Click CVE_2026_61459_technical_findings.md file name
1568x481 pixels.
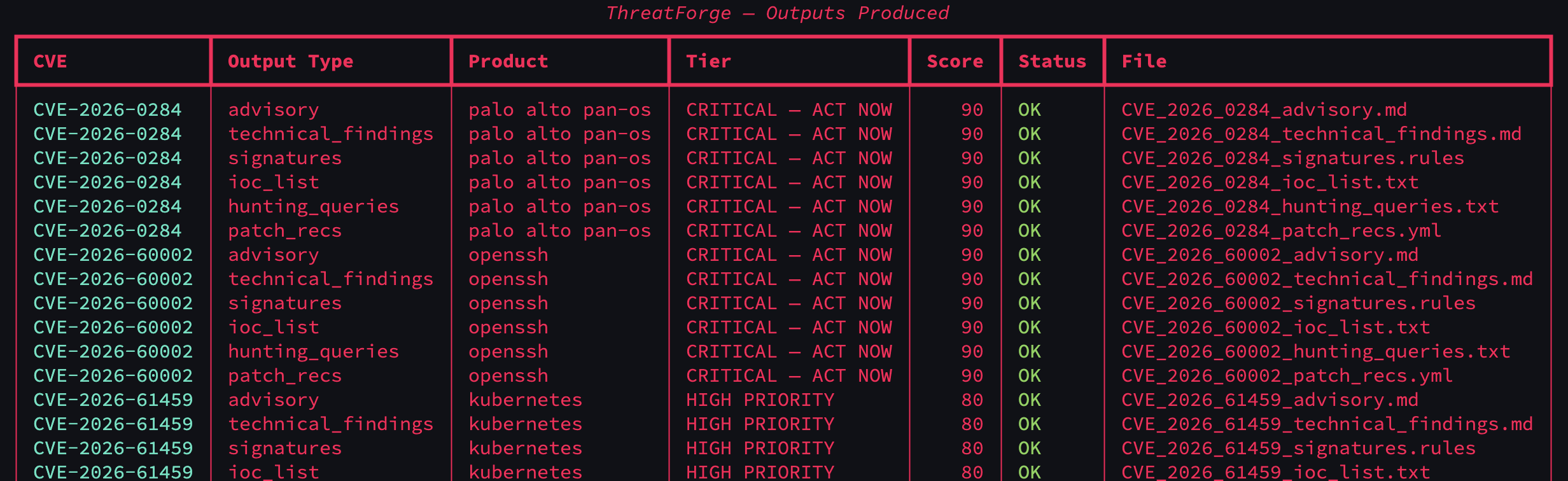point(1327,424)
